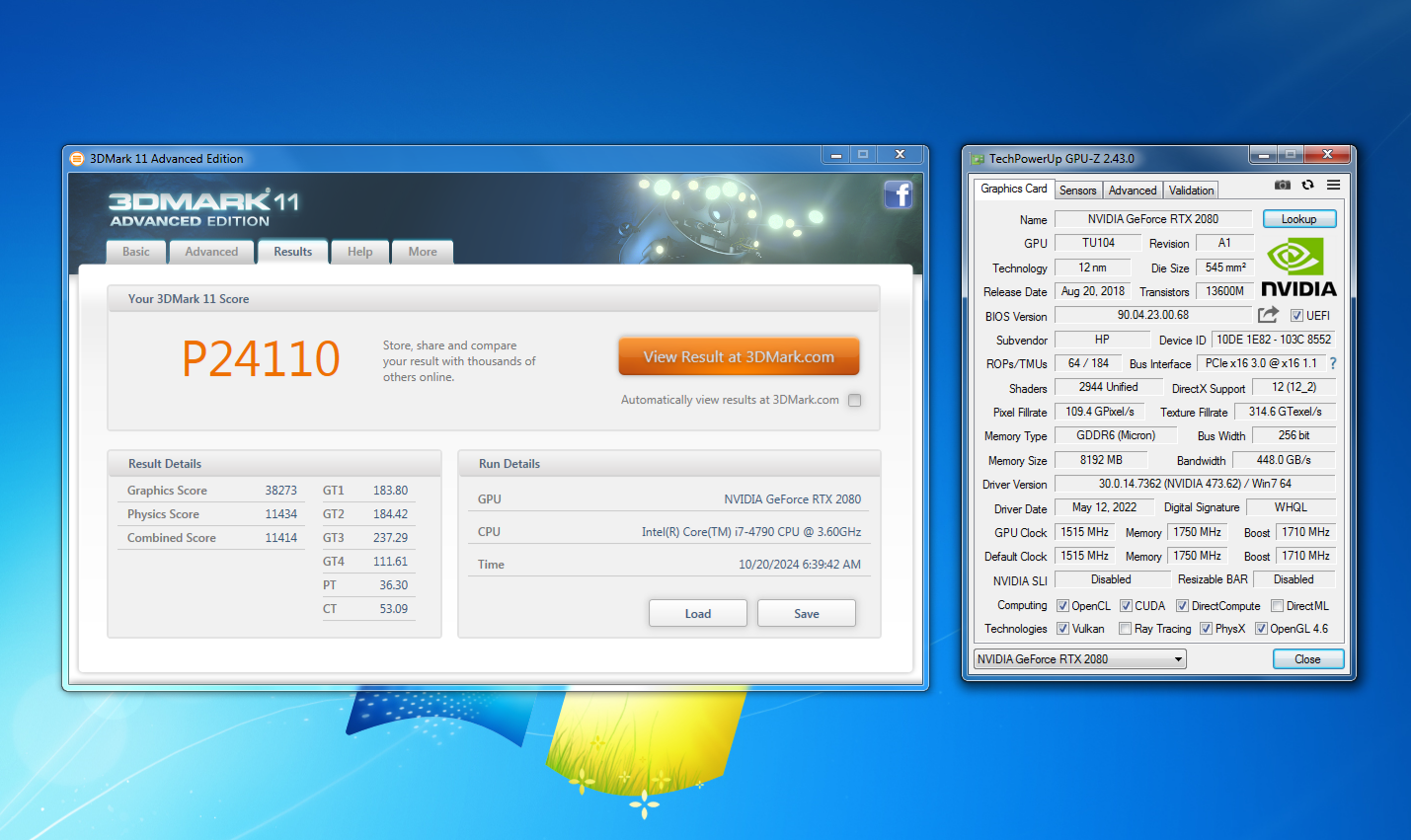The width and height of the screenshot is (1411, 840).
Task: Click the CT value 53.09
Action: tap(393, 609)
